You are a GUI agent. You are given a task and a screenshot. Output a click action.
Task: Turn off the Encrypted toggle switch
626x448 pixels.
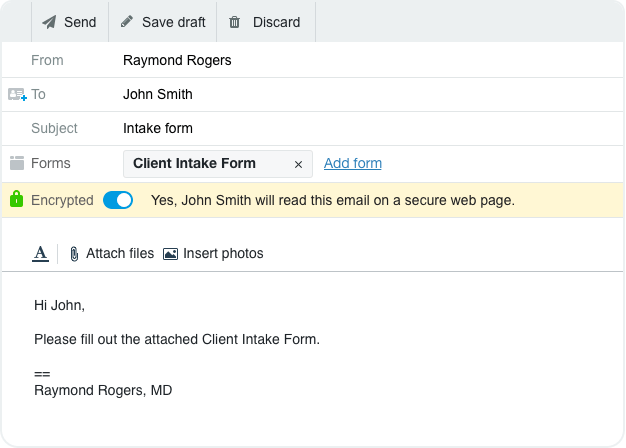point(118,200)
